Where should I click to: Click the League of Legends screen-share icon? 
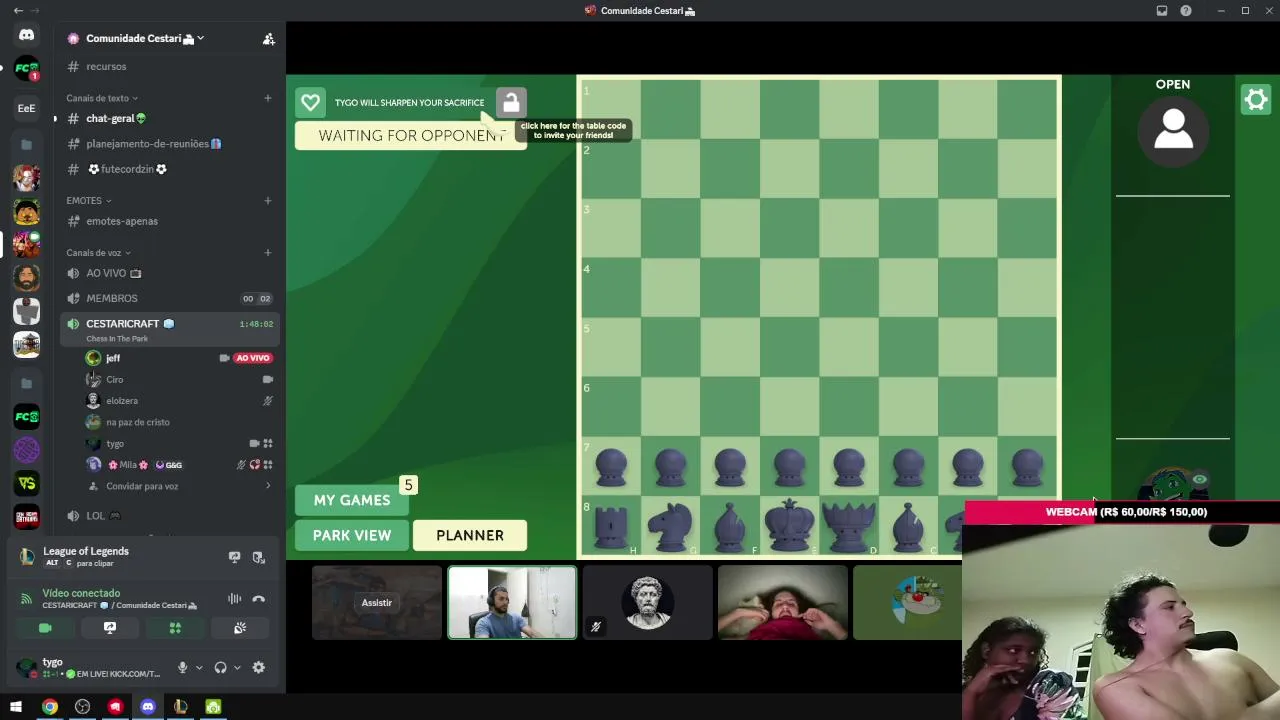234,557
